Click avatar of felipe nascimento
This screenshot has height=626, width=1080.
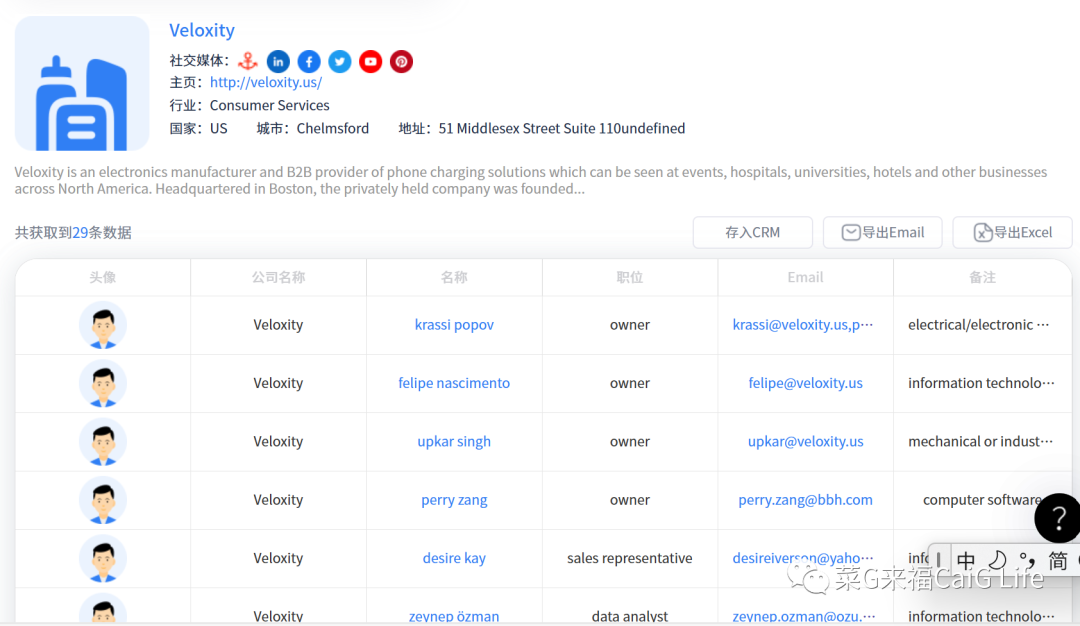(103, 384)
